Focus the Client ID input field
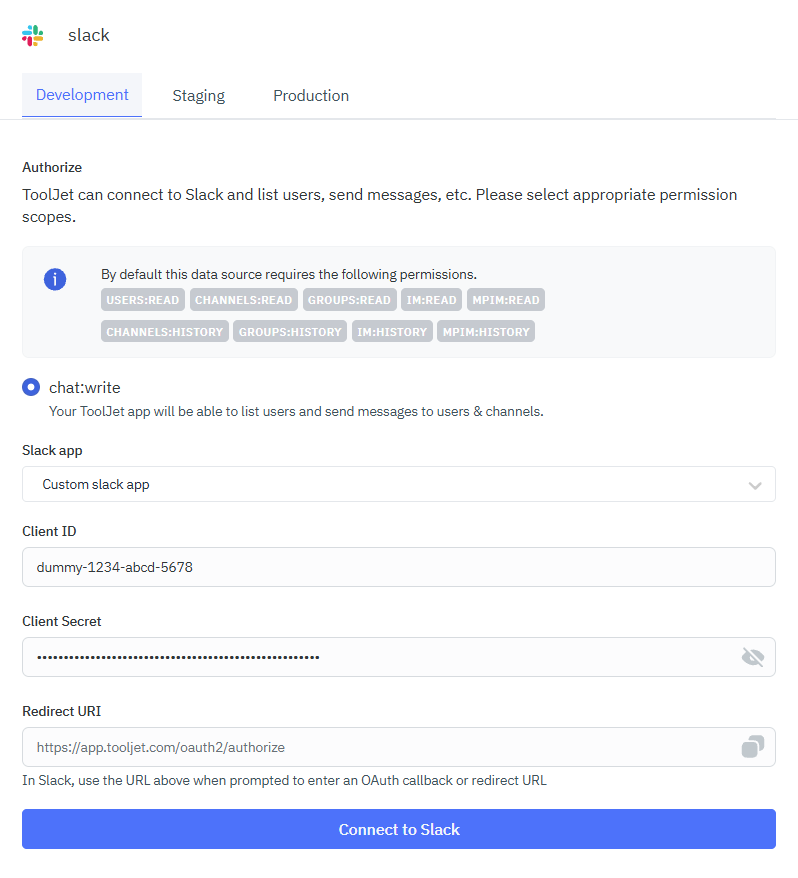The width and height of the screenshot is (798, 878). pyautogui.click(x=398, y=567)
